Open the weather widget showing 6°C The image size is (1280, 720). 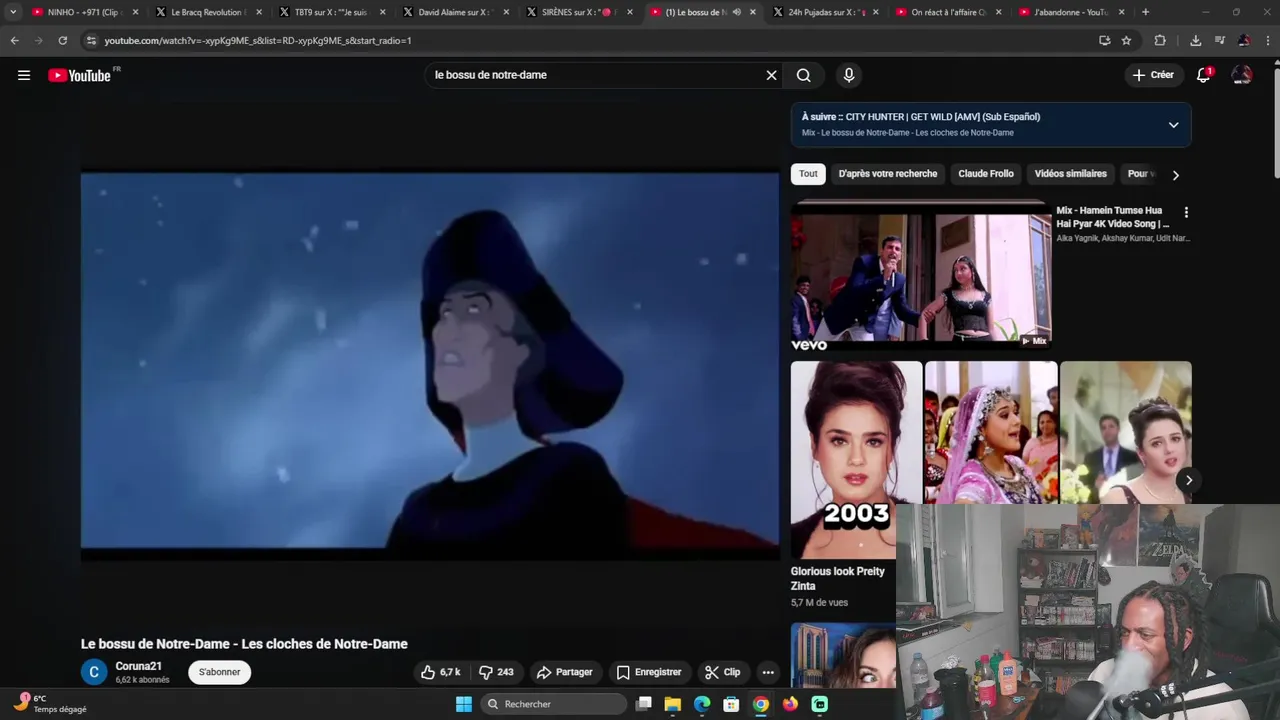[50, 703]
